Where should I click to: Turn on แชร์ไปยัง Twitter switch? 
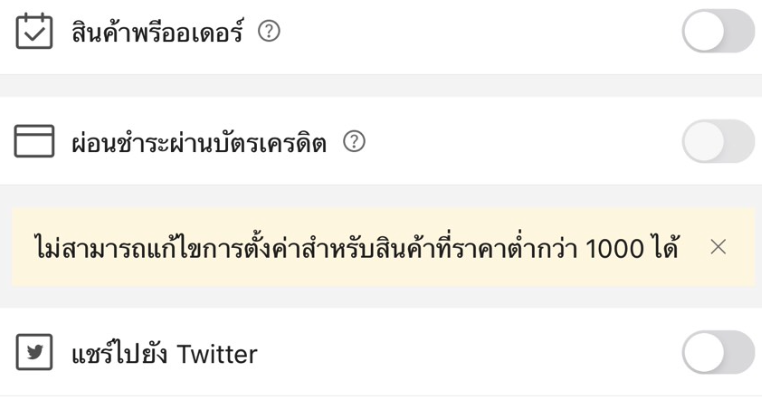point(719,352)
